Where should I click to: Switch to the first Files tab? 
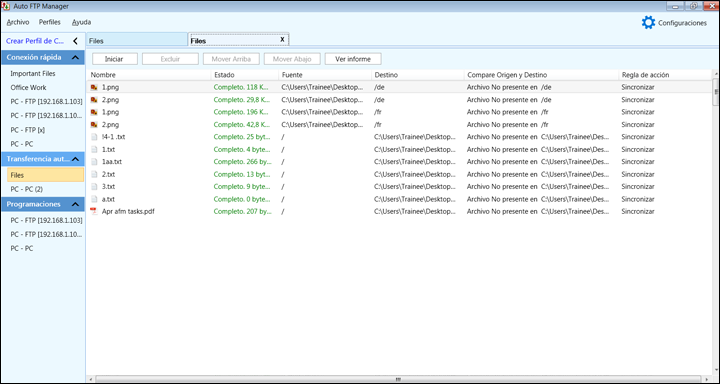(137, 40)
